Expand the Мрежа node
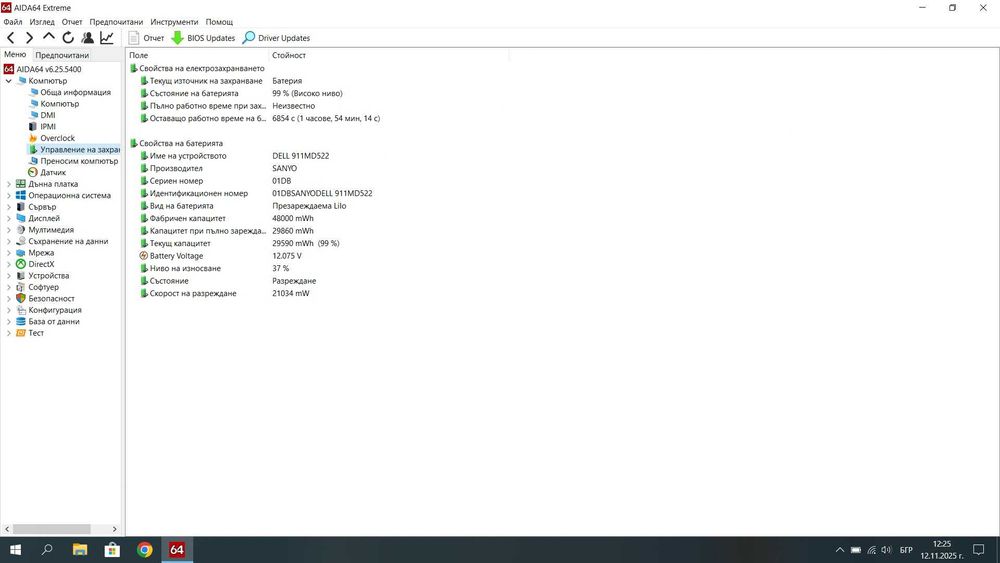1000x563 pixels. pos(8,253)
